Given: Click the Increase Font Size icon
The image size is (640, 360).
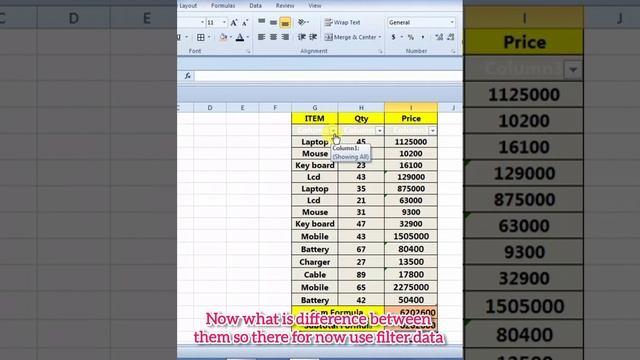Looking at the screenshot, I should pyautogui.click(x=234, y=22).
